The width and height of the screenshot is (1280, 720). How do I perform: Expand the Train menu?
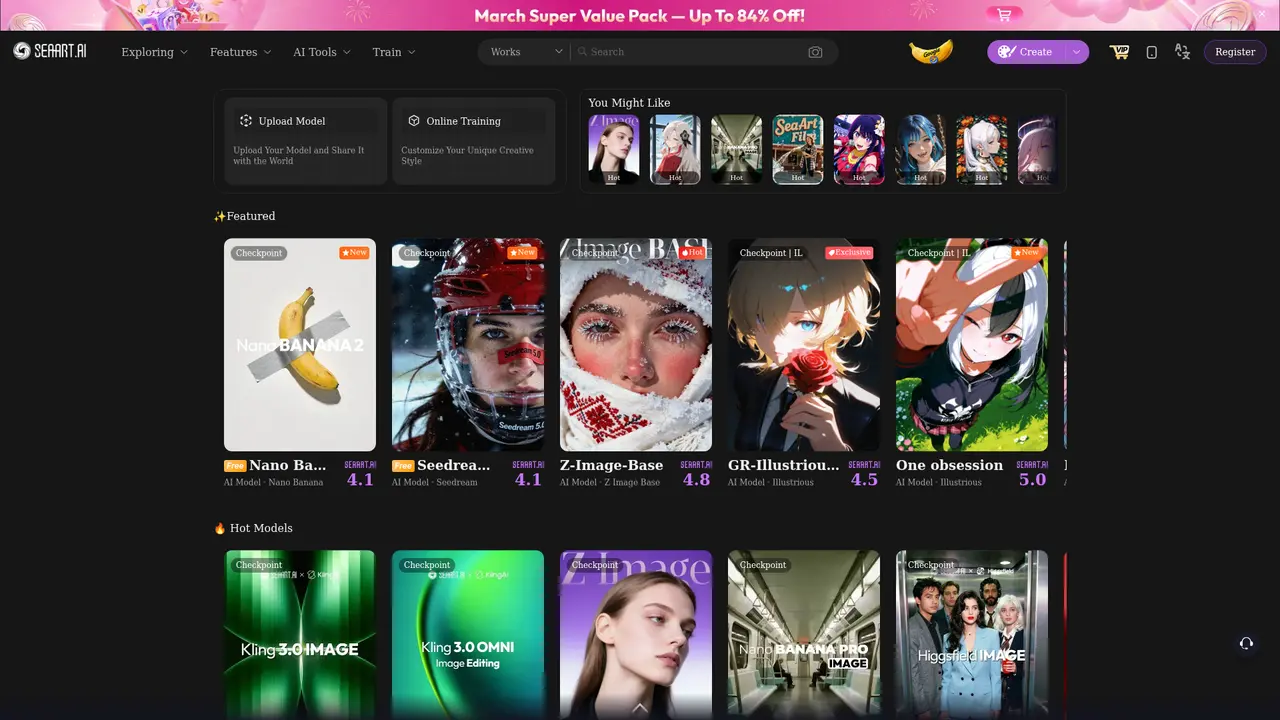[x=394, y=52]
